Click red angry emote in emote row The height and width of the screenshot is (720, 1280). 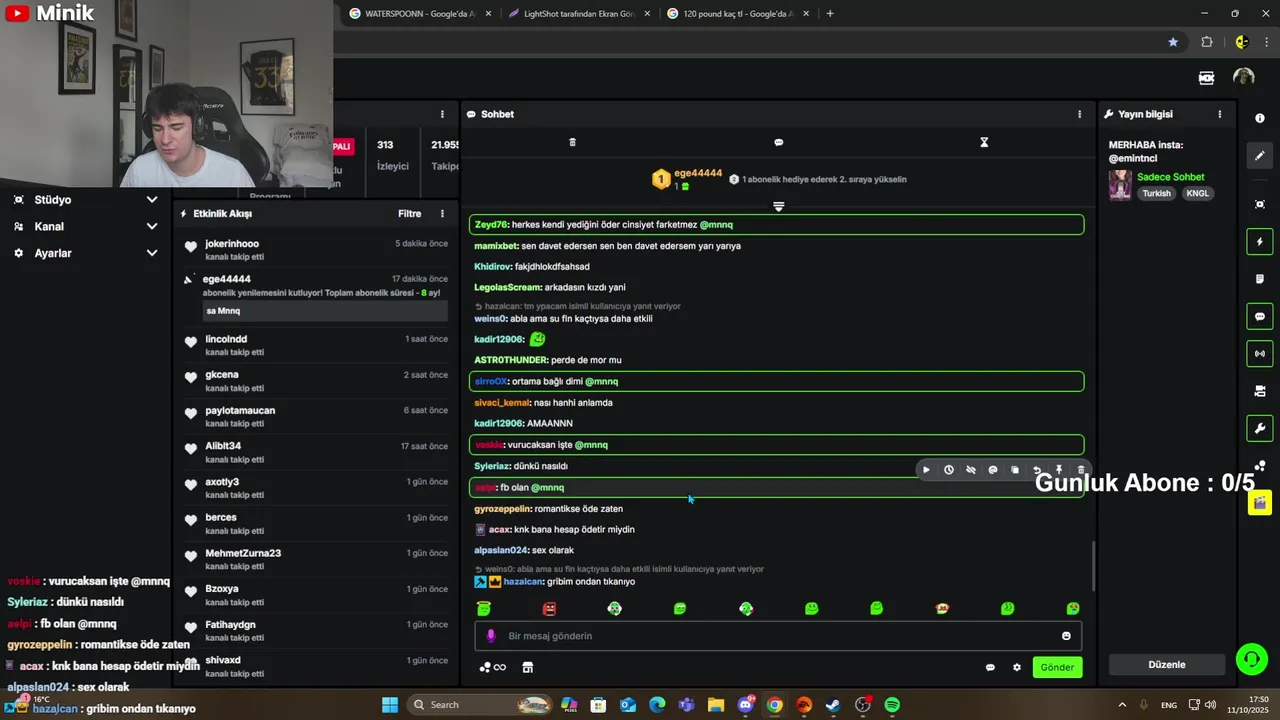click(x=549, y=608)
